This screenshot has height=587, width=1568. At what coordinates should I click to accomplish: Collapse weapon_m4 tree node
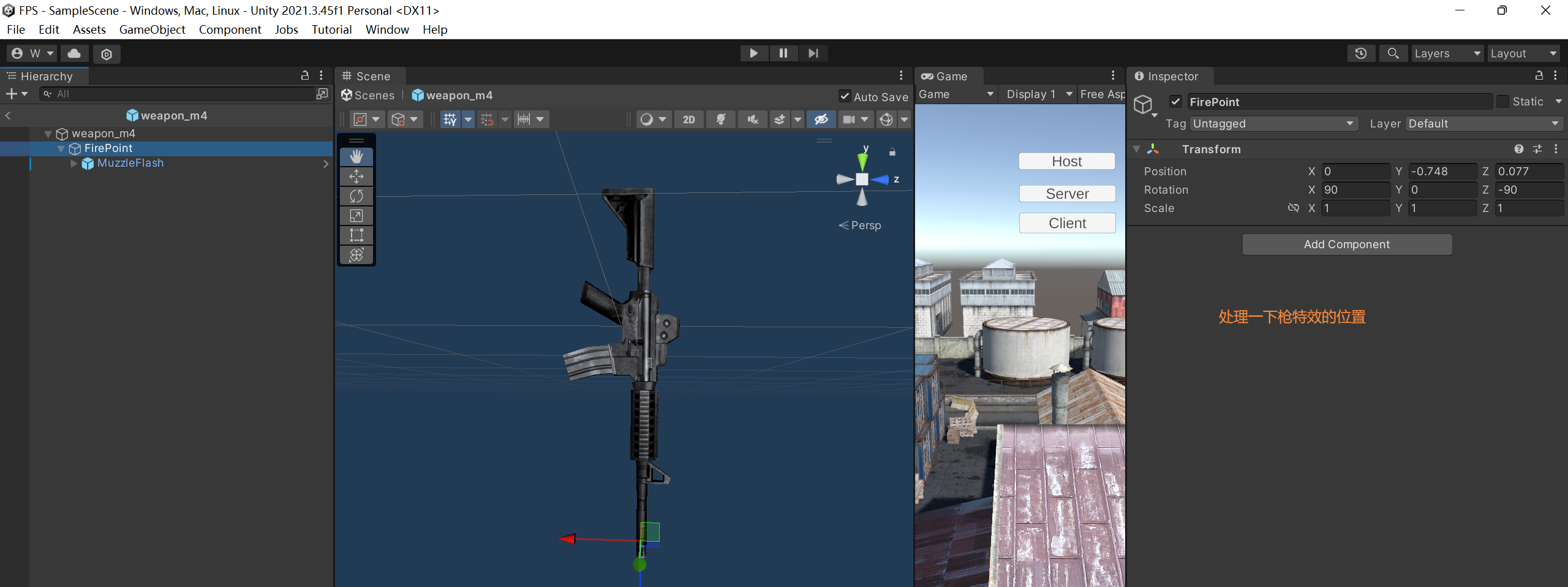(48, 134)
